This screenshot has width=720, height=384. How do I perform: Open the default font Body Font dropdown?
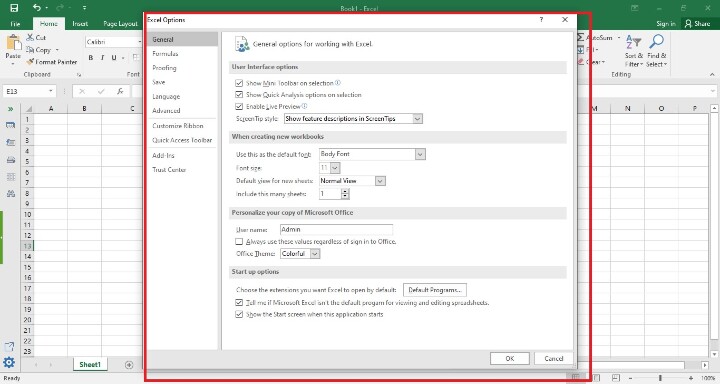coord(420,154)
